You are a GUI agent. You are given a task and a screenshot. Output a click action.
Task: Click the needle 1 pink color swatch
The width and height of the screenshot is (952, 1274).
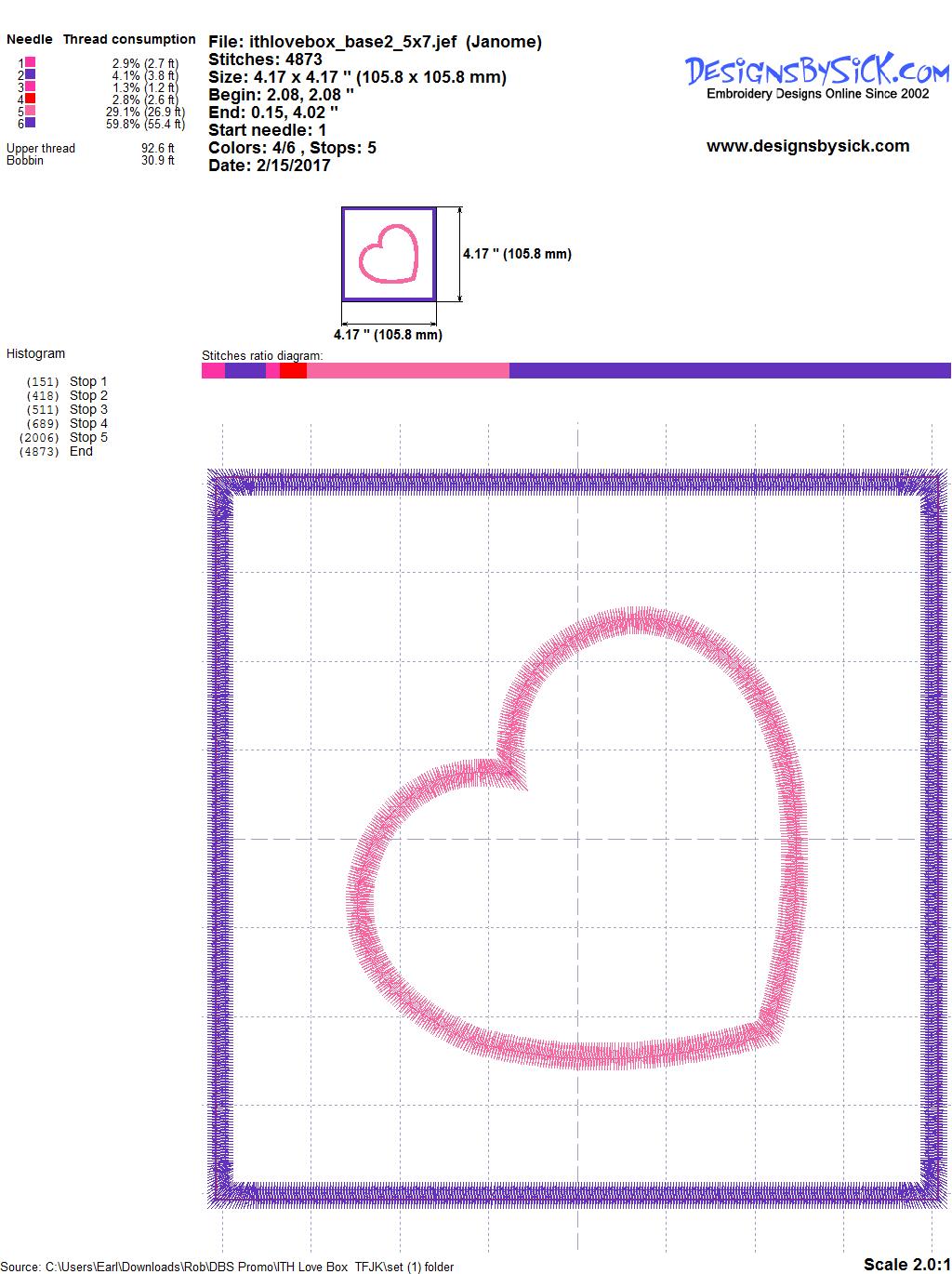(31, 62)
